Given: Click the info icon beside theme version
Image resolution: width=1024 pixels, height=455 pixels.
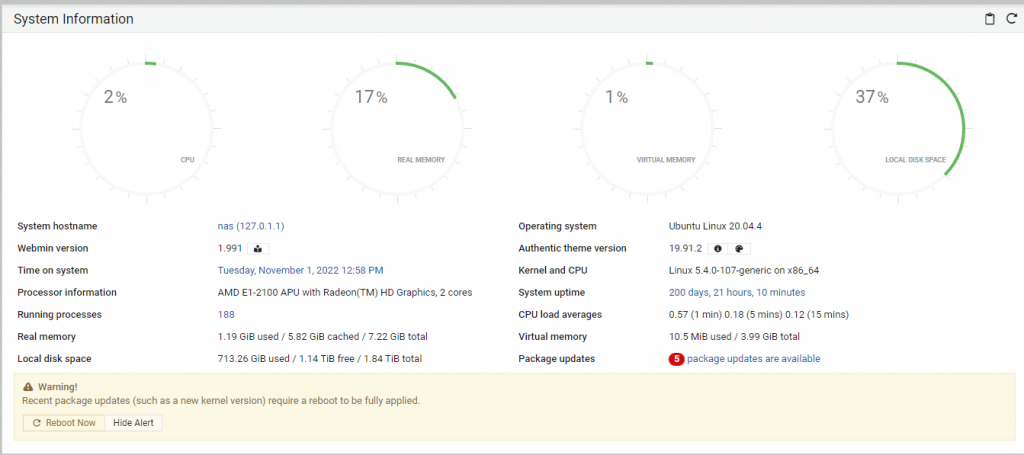Looking at the screenshot, I should tap(718, 248).
